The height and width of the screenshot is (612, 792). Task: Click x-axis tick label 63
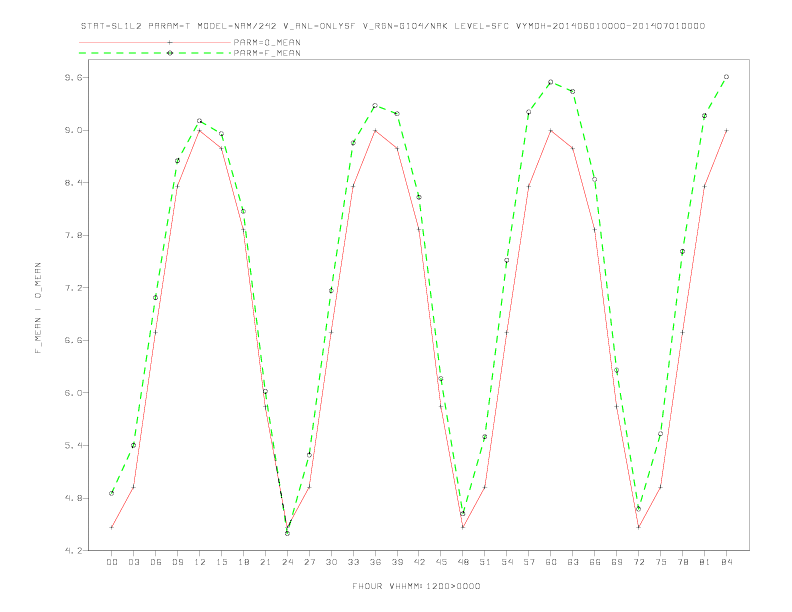(x=573, y=562)
